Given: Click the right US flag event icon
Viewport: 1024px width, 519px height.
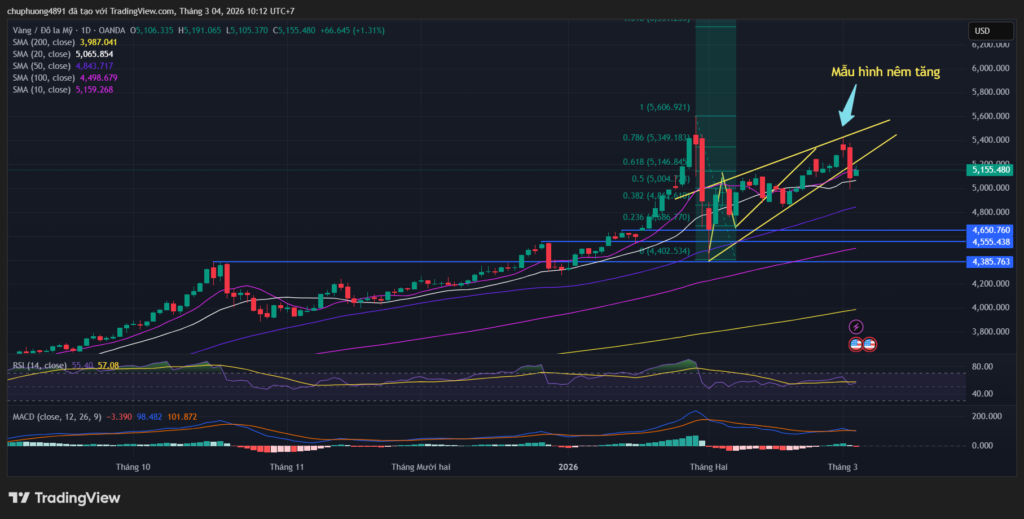Looking at the screenshot, I should 870,343.
